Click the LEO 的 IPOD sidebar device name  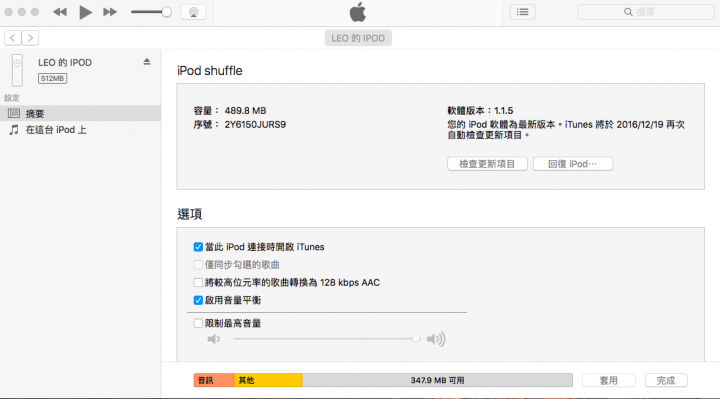[x=65, y=62]
